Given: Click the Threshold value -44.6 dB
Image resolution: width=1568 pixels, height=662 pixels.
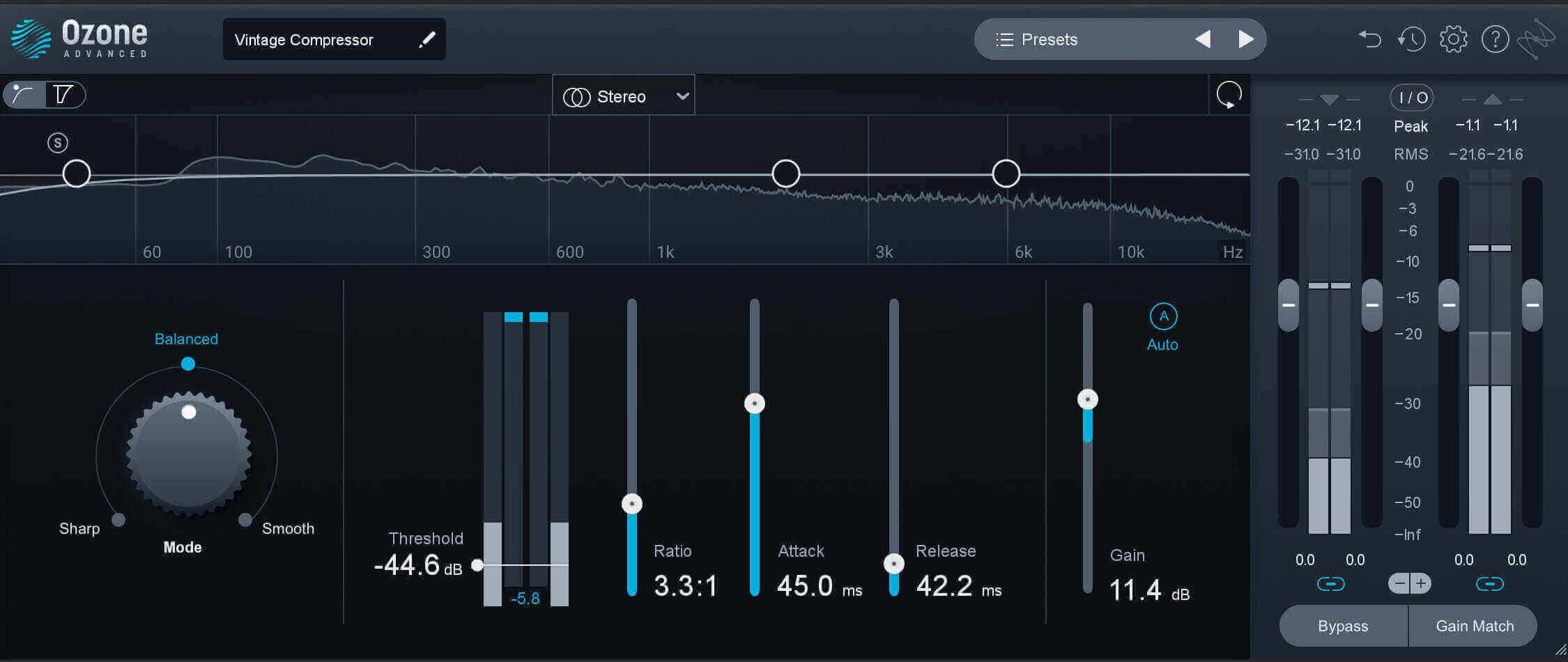Looking at the screenshot, I should point(418,565).
